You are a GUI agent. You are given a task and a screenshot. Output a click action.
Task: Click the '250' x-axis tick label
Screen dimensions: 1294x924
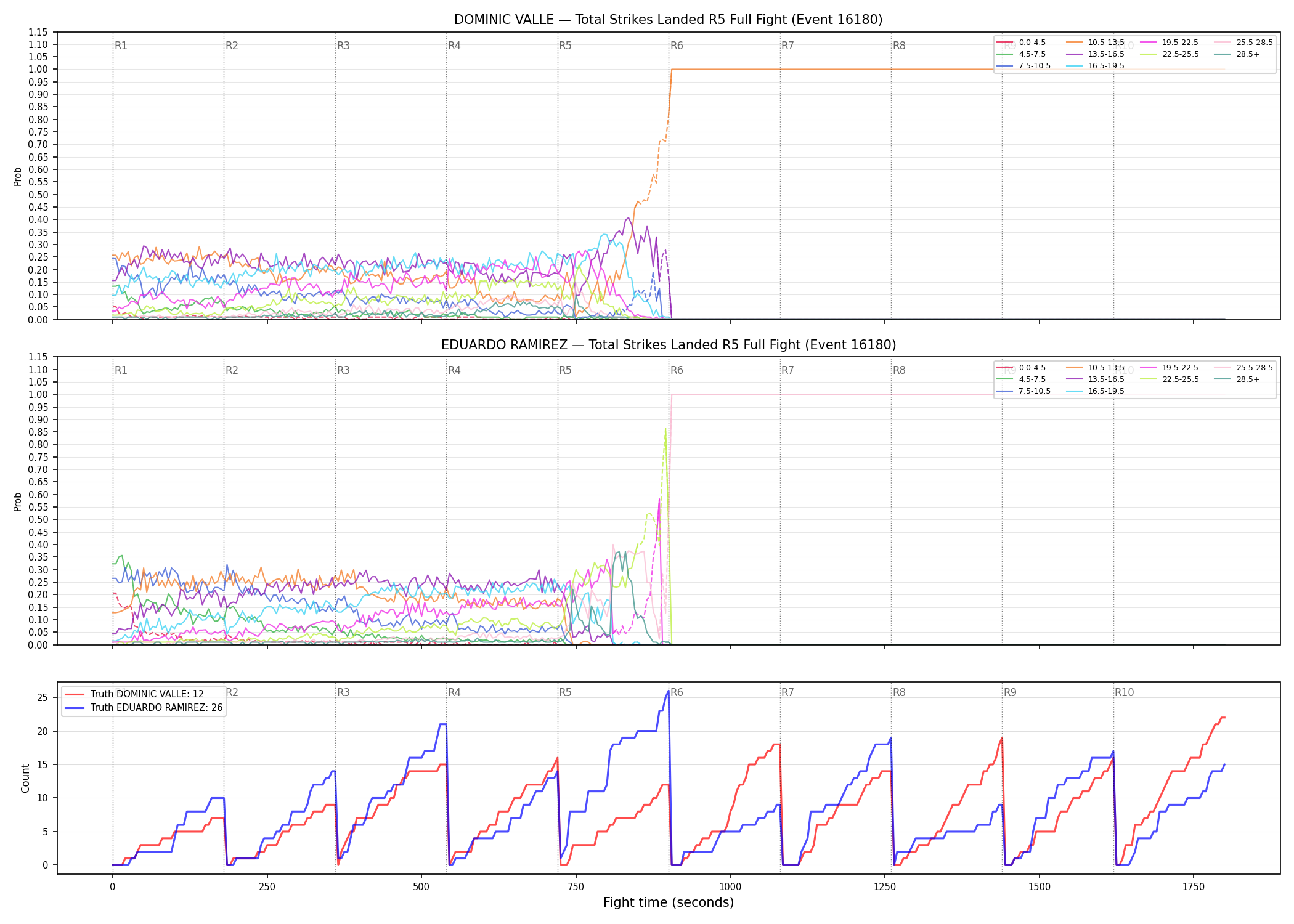tap(267, 887)
